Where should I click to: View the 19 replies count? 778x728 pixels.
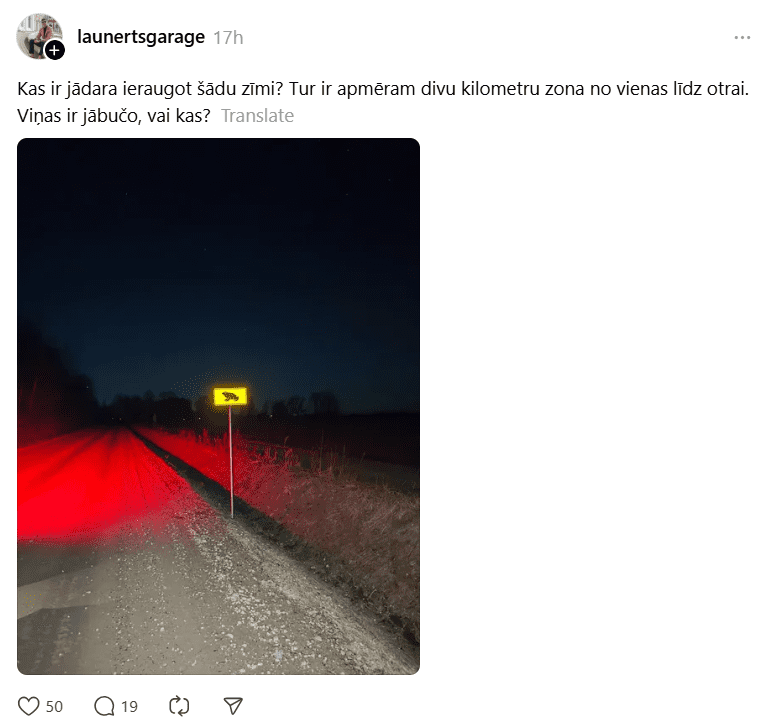click(130, 707)
